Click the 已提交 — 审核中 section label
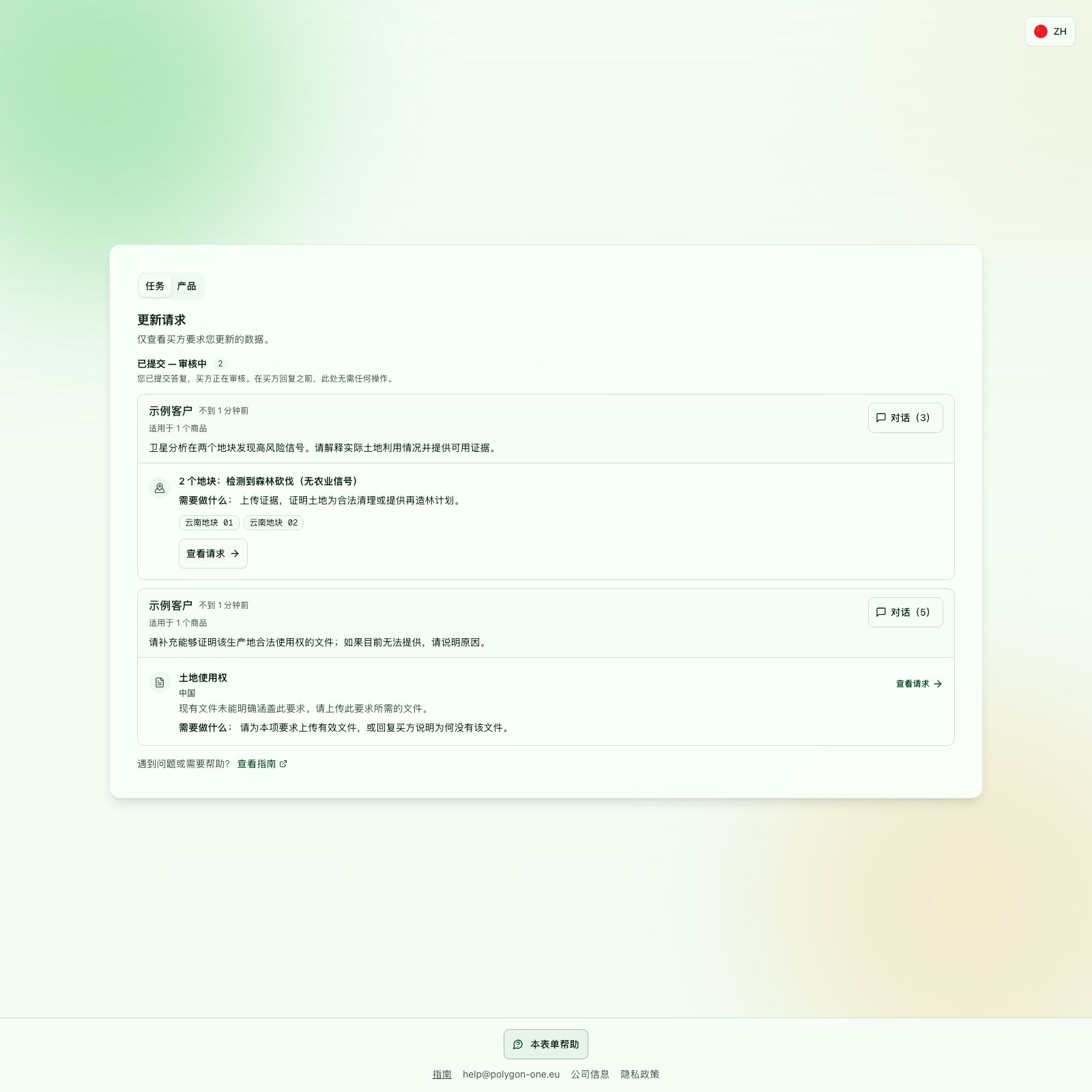1092x1092 pixels. (x=172, y=364)
